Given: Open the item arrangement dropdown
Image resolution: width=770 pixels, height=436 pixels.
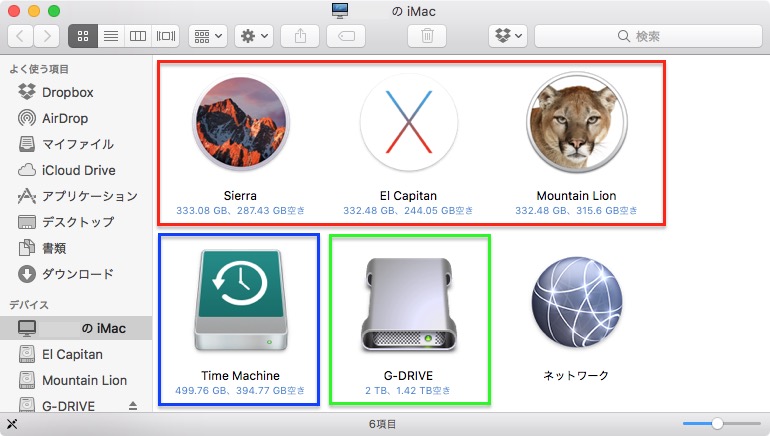Looking at the screenshot, I should (208, 36).
